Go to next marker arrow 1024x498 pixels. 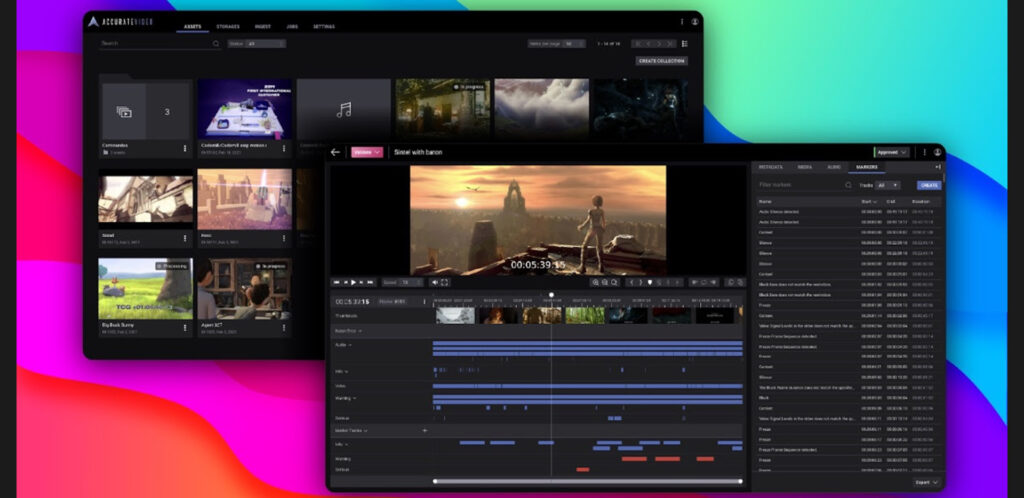(x=641, y=283)
